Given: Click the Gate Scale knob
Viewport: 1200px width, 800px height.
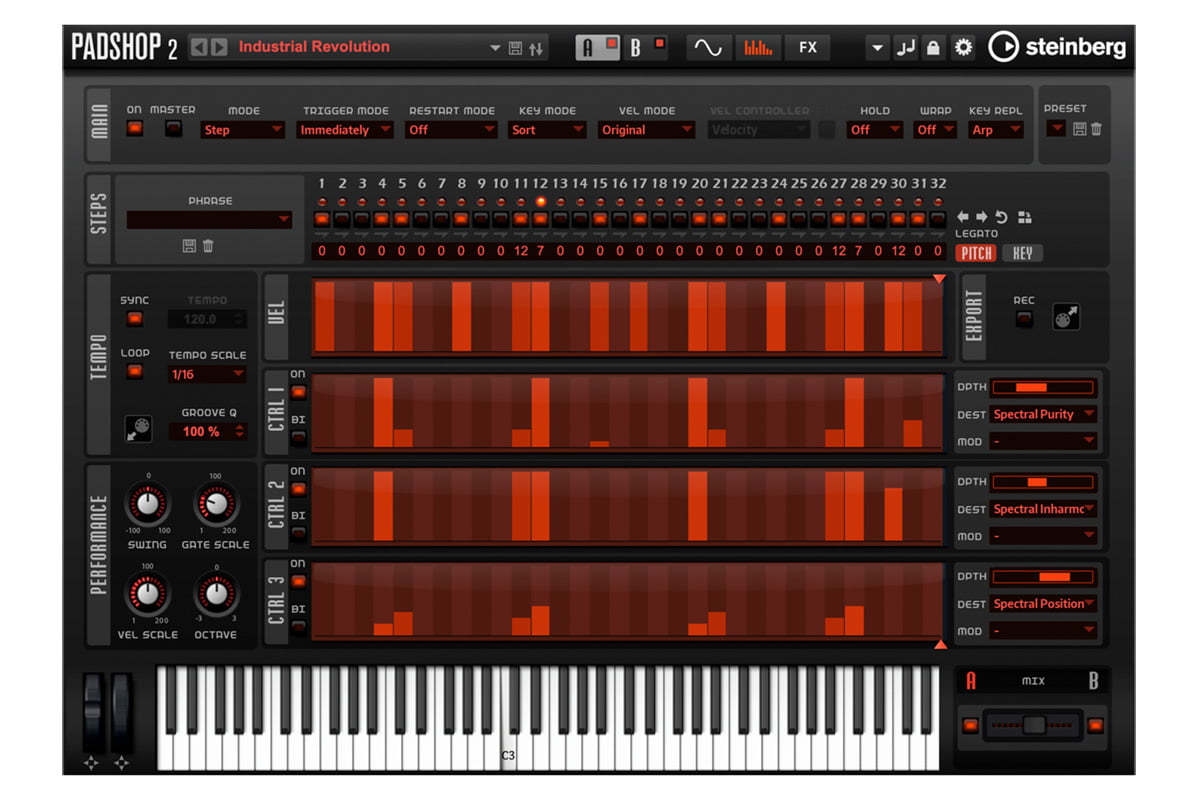Looking at the screenshot, I should (x=215, y=504).
